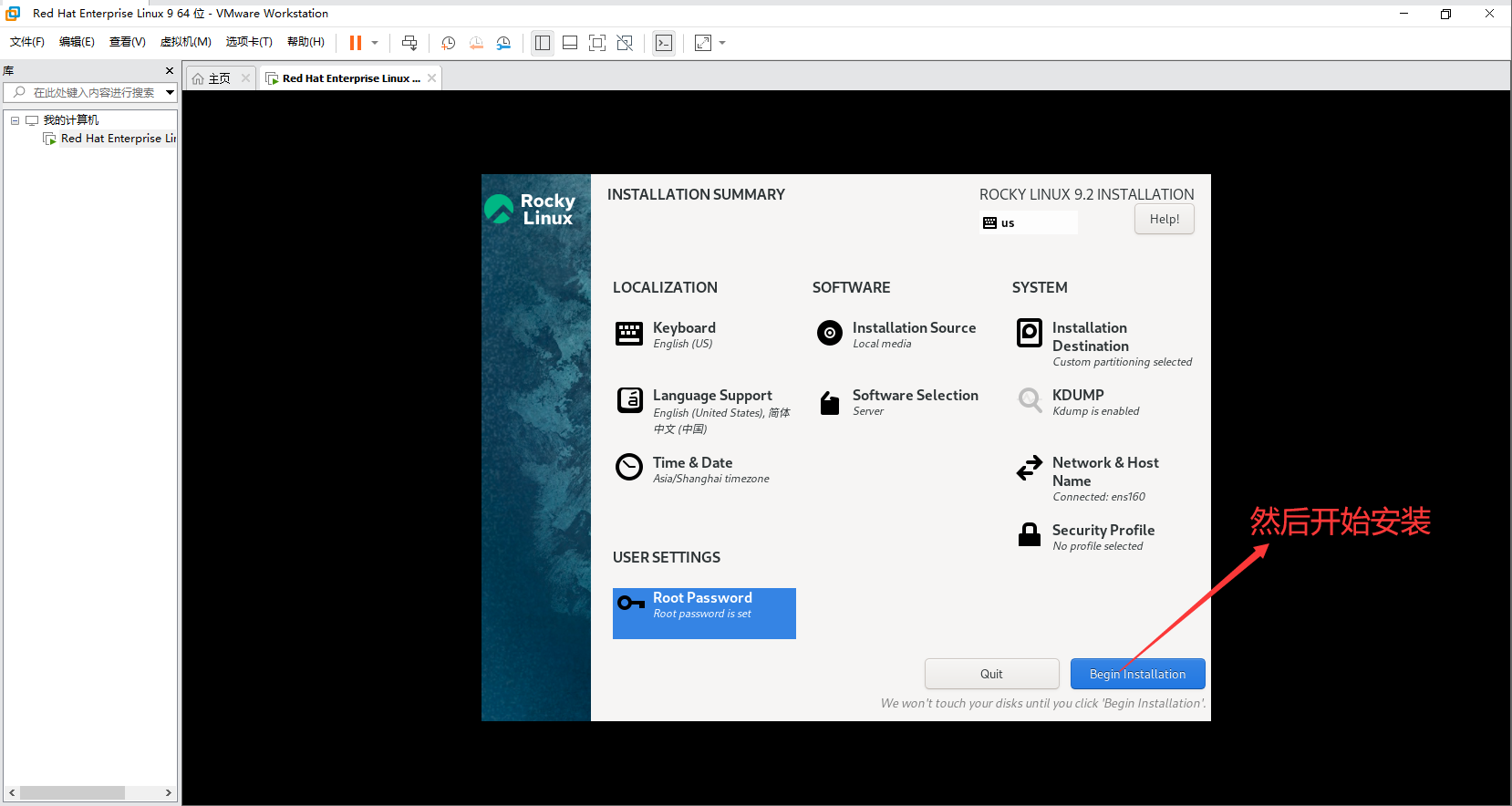Revert the VM to its previous snapshot
This screenshot has height=806, width=1512.
pos(476,43)
